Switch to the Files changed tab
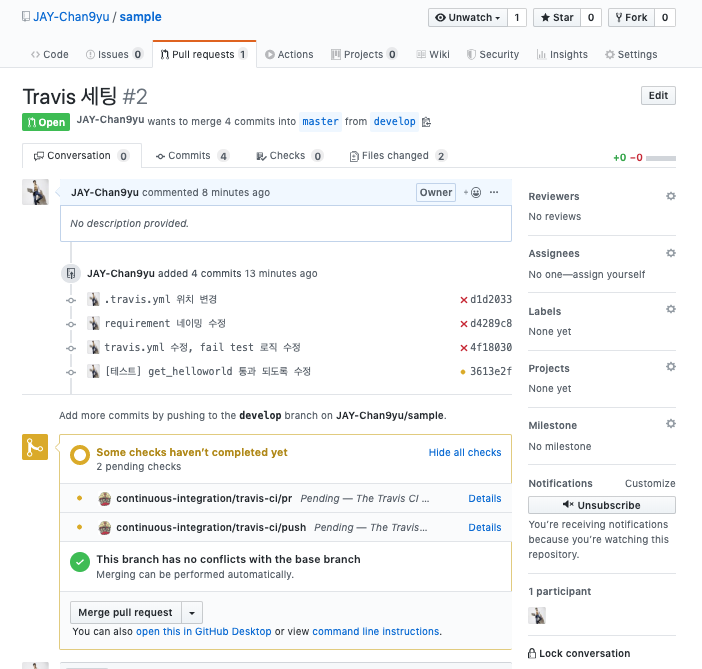The height and width of the screenshot is (669, 702). pos(398,156)
